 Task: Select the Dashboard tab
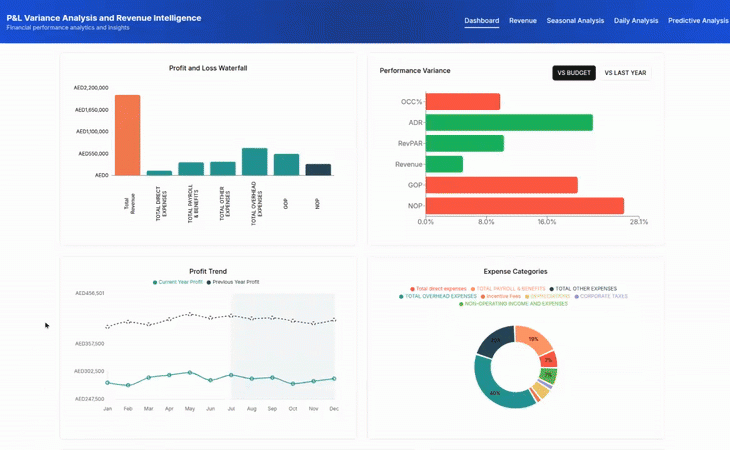[481, 21]
